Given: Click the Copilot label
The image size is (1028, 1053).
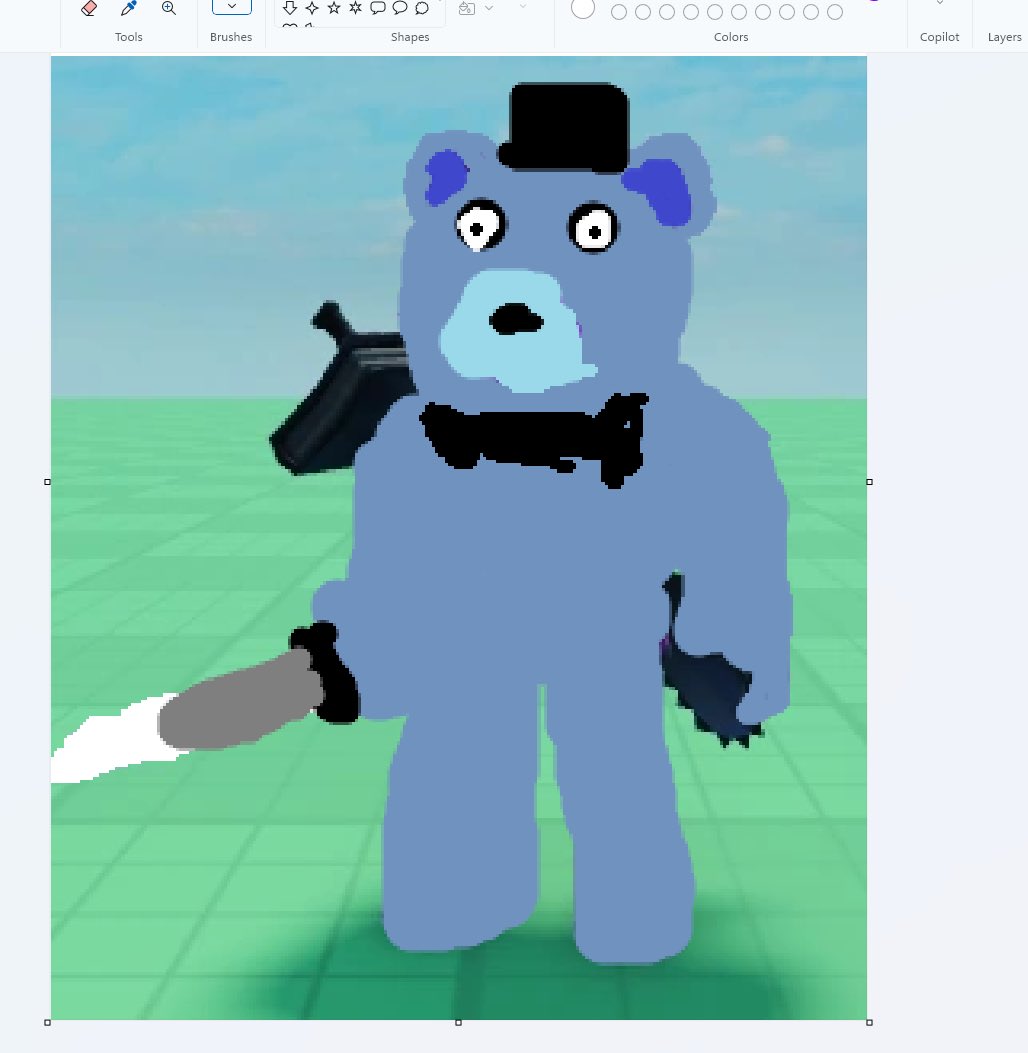Looking at the screenshot, I should [x=939, y=37].
